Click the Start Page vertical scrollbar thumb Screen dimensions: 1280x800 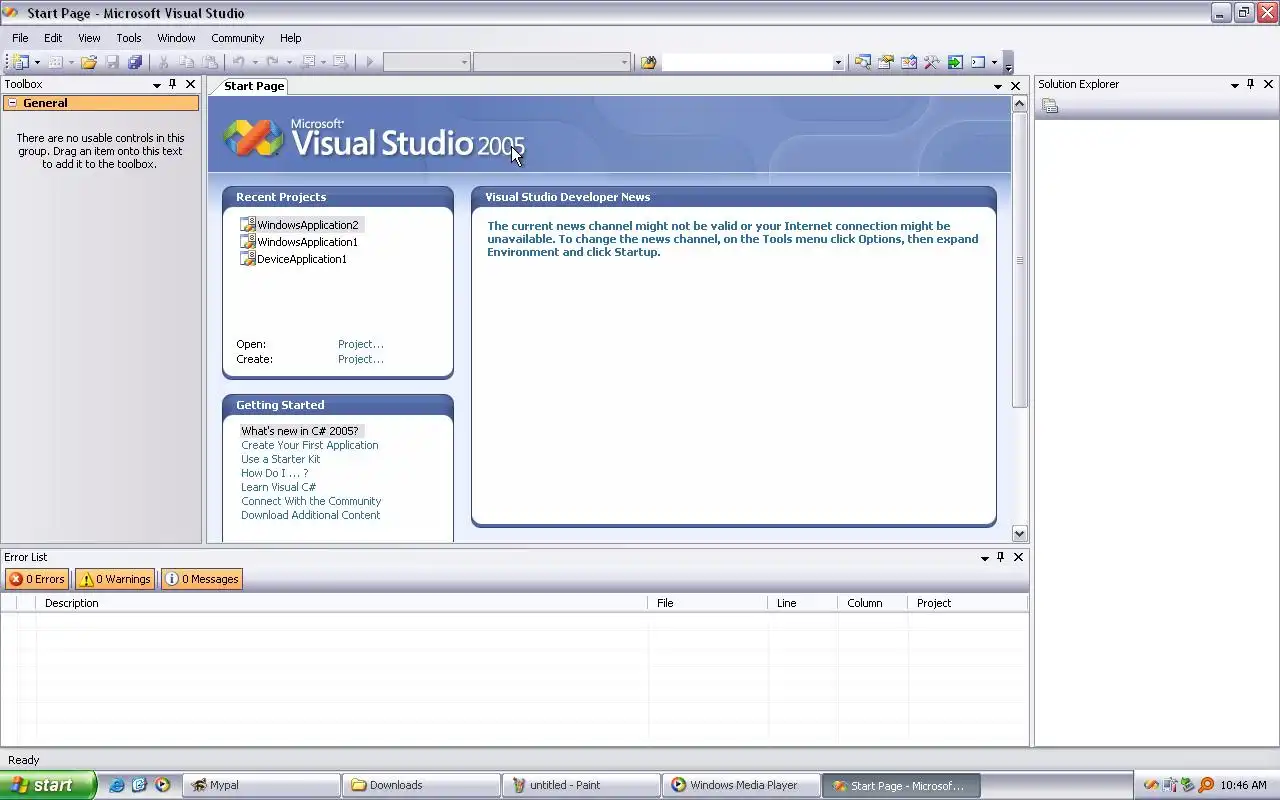pyautogui.click(x=1019, y=260)
